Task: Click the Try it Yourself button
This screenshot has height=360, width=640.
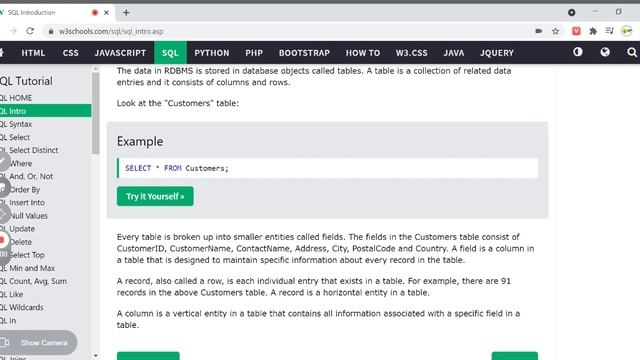Action: pos(155,196)
